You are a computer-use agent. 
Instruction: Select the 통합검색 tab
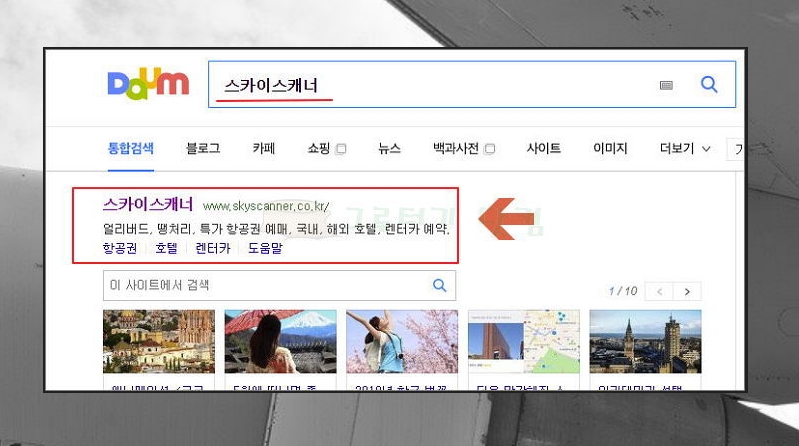130,148
